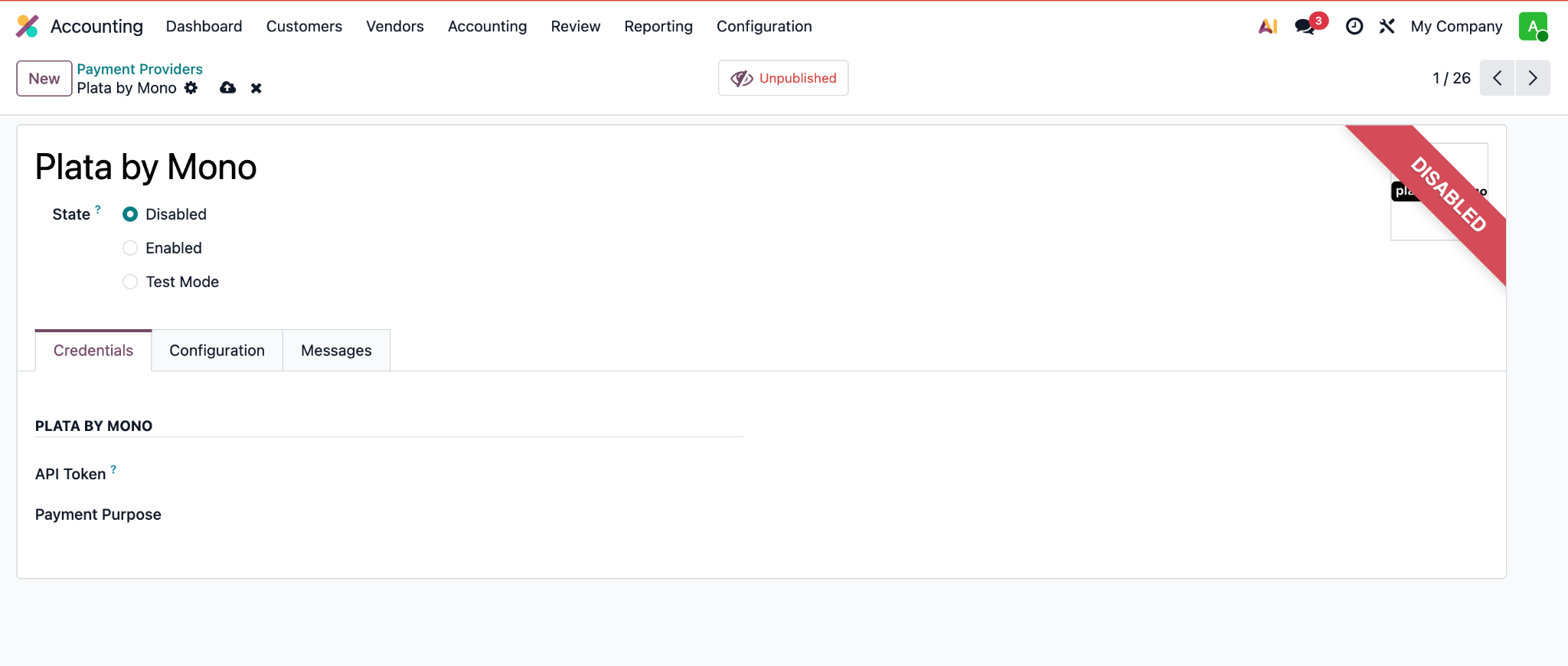
Task: Click the API Token help question mark
Action: coord(113,469)
